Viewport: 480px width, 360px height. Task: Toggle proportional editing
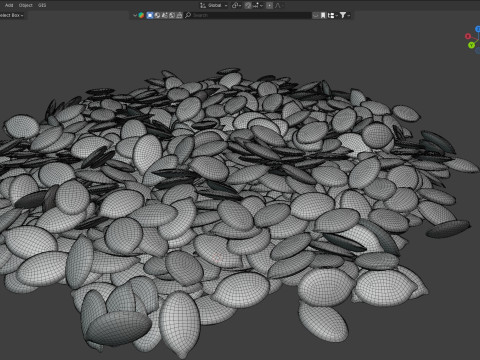269,5
